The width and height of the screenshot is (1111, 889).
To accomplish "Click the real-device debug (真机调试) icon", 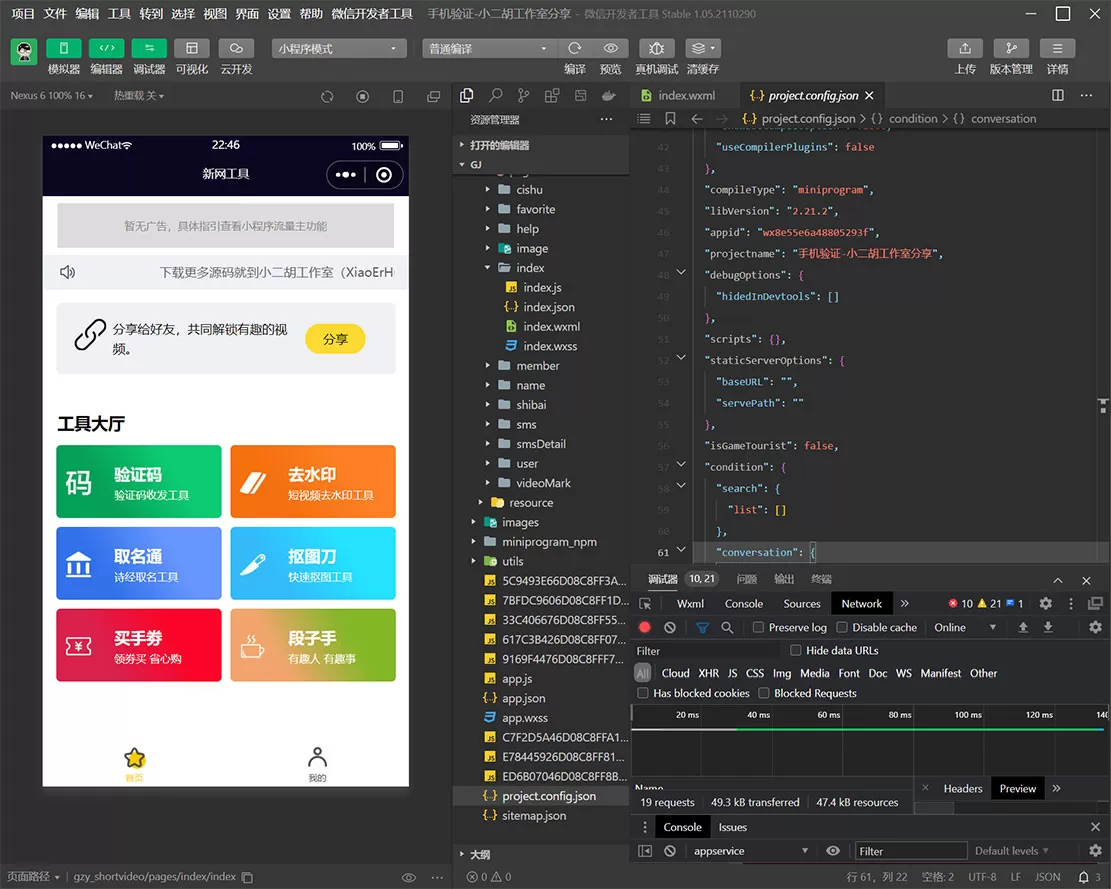I will [x=656, y=48].
